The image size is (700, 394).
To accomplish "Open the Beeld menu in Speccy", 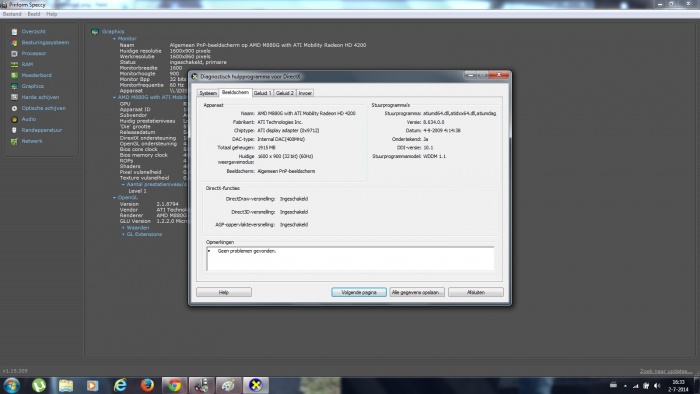I will point(34,14).
